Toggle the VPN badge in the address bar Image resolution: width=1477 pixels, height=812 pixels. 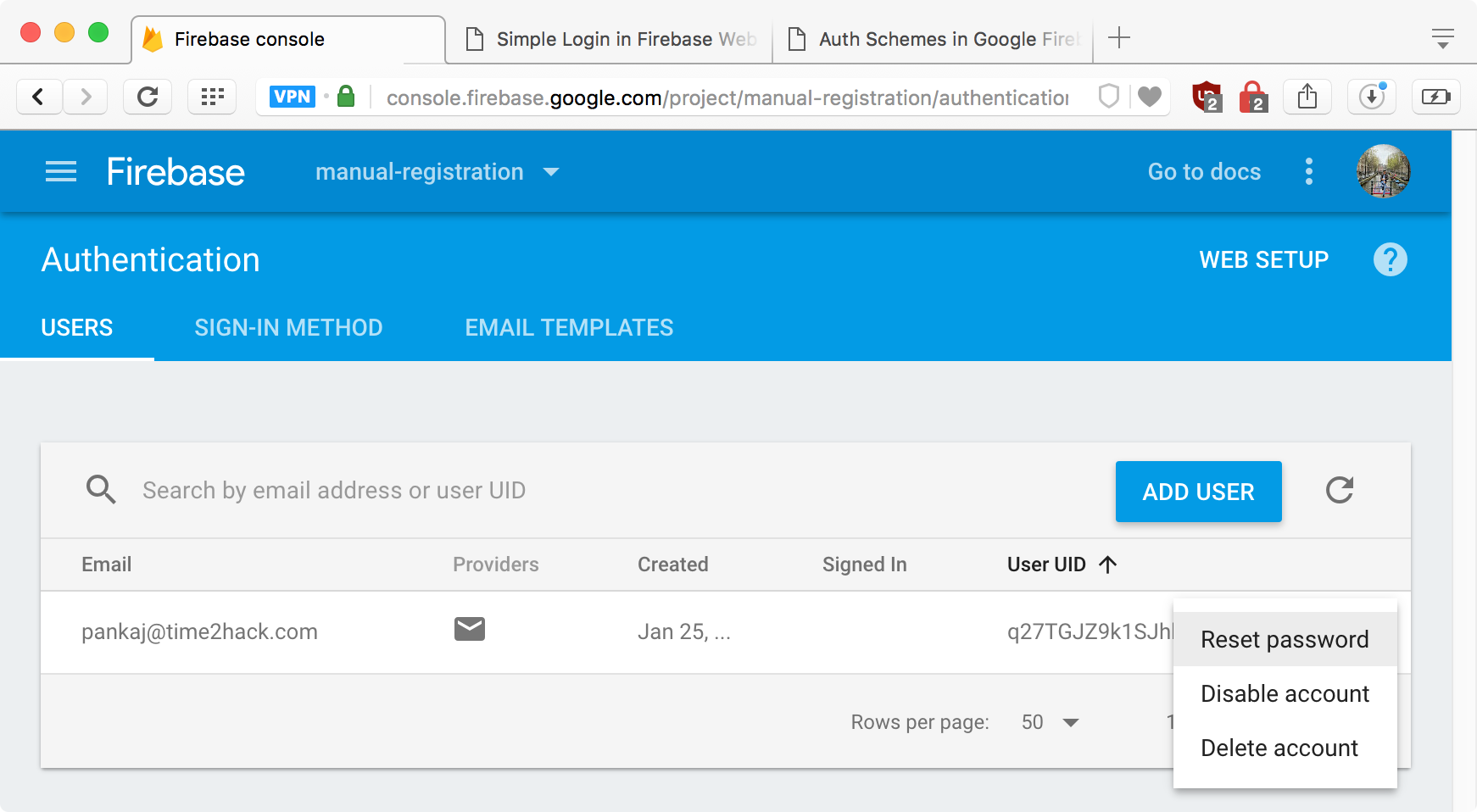[293, 97]
